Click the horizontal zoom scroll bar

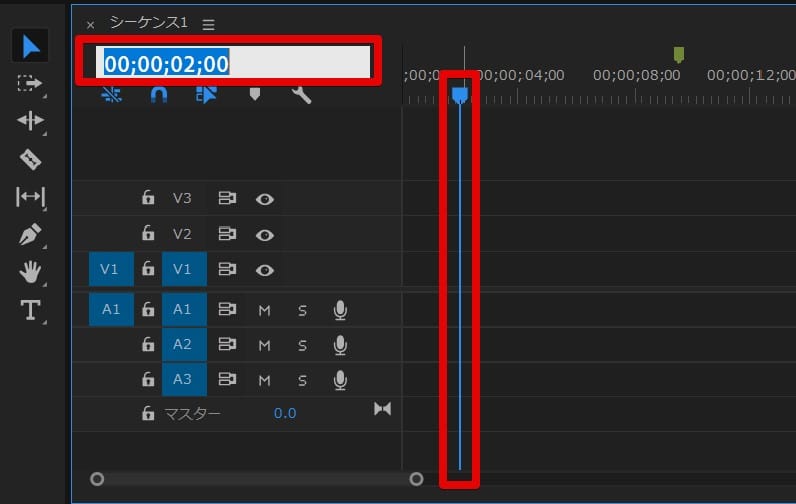257,479
